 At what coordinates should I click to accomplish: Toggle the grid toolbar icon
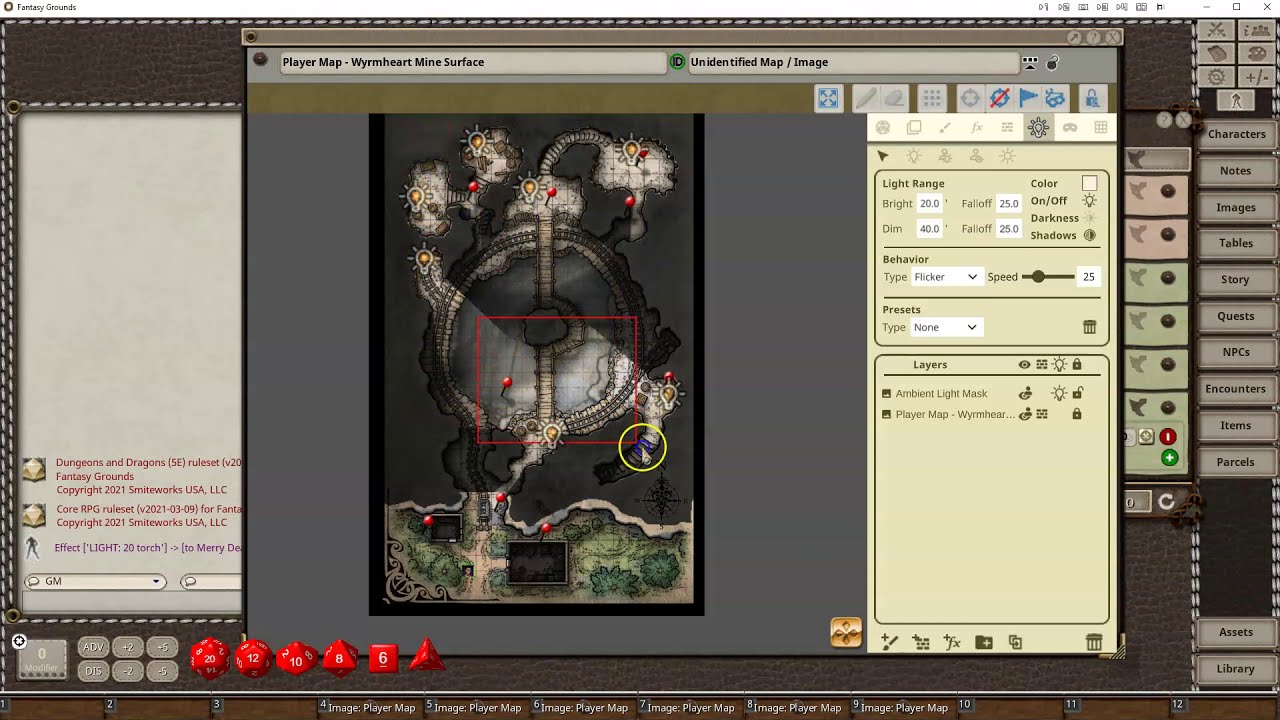pyautogui.click(x=932, y=98)
